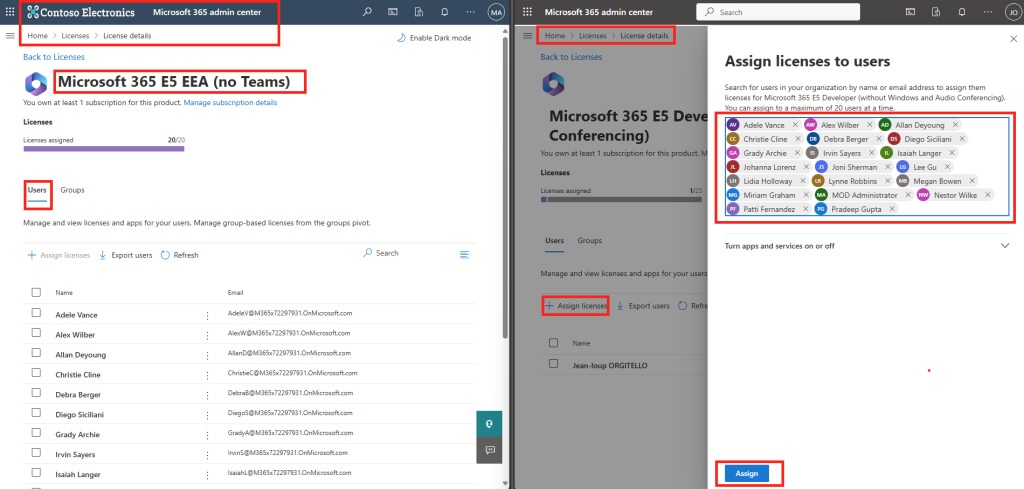The width and height of the screenshot is (1024, 489).
Task: Open more actions for Grady Archie row
Action: click(x=208, y=435)
